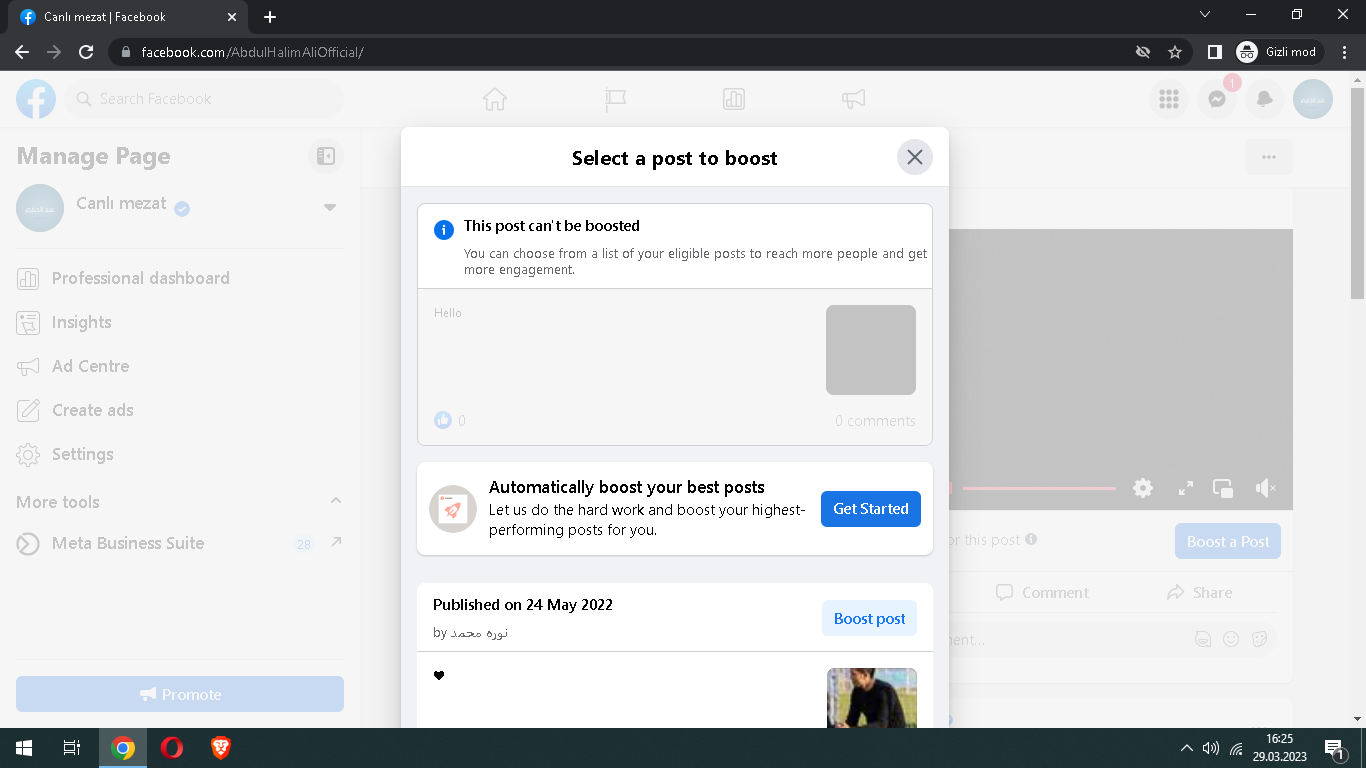Toggle the browser side panel

coord(1214,52)
